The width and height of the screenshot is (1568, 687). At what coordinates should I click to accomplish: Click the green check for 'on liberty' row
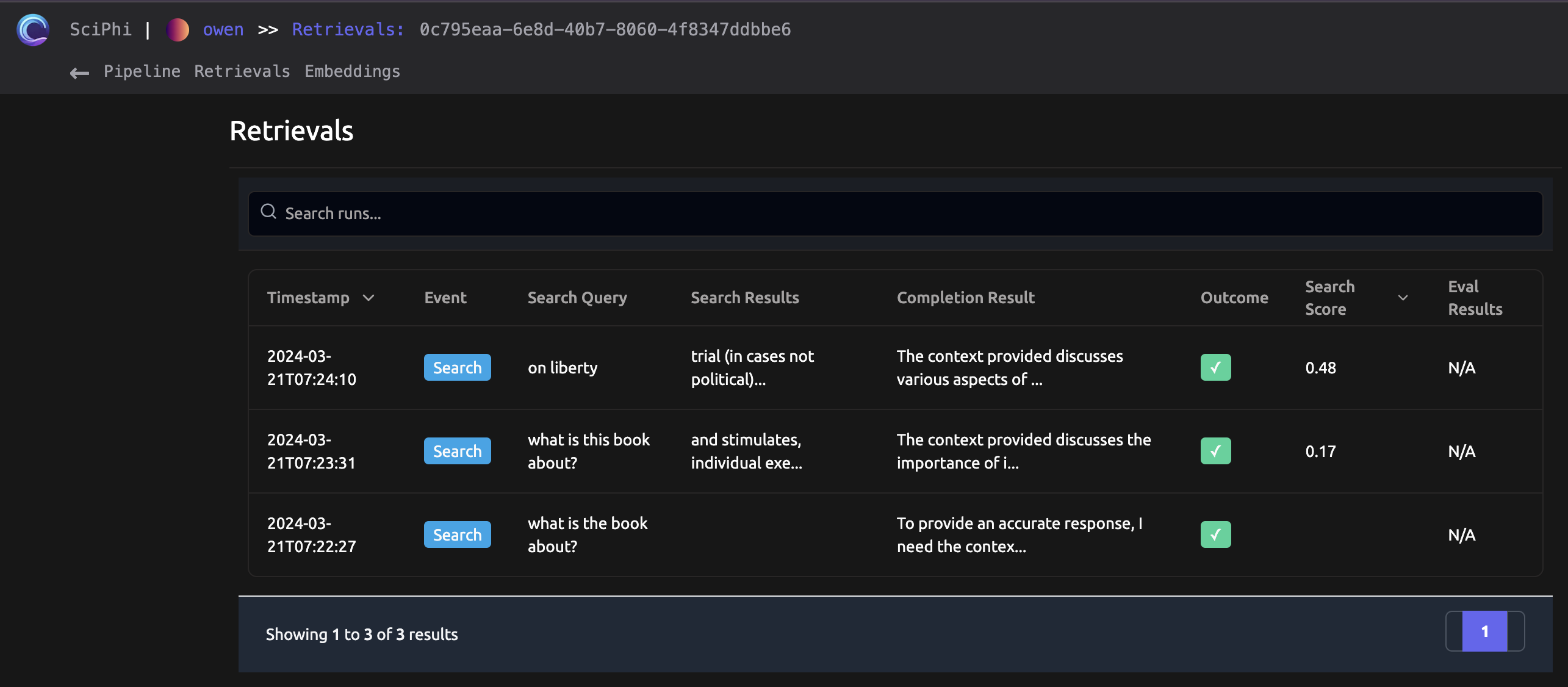[1215, 367]
